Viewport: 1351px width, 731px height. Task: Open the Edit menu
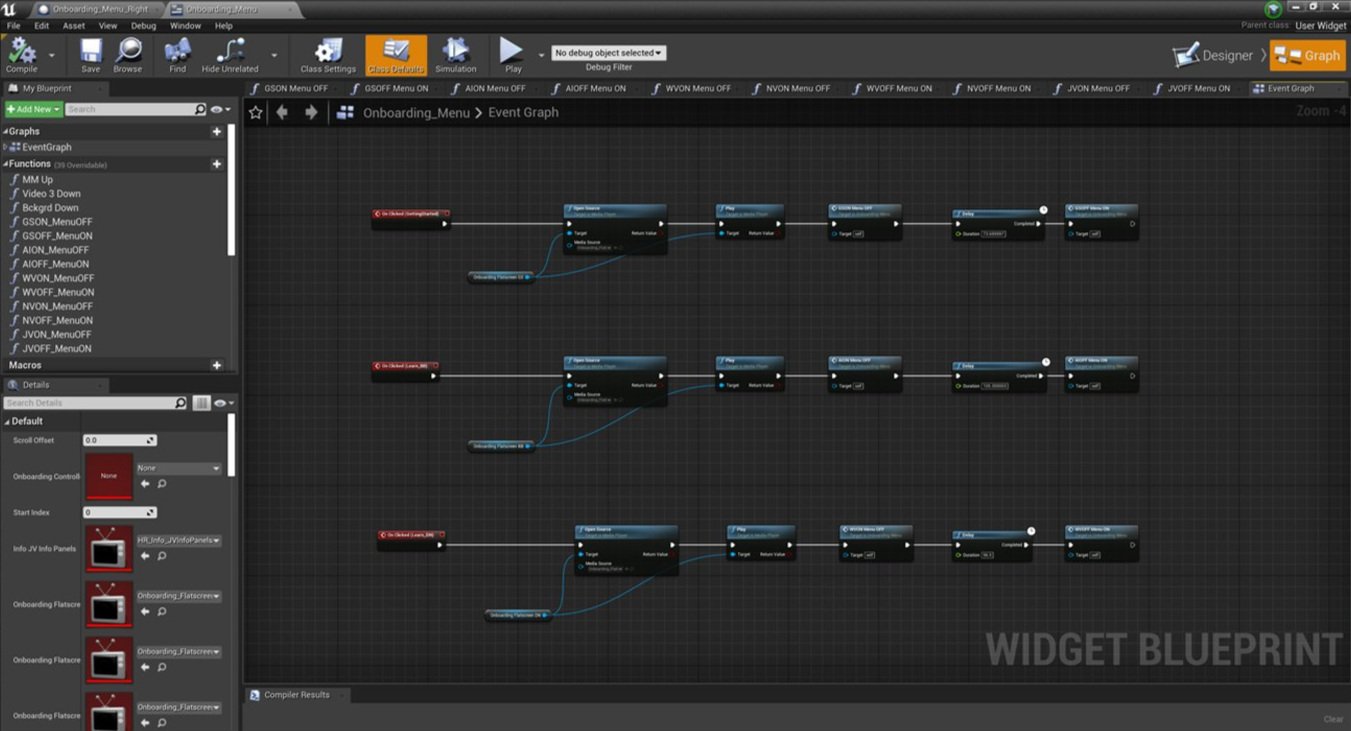[x=42, y=26]
